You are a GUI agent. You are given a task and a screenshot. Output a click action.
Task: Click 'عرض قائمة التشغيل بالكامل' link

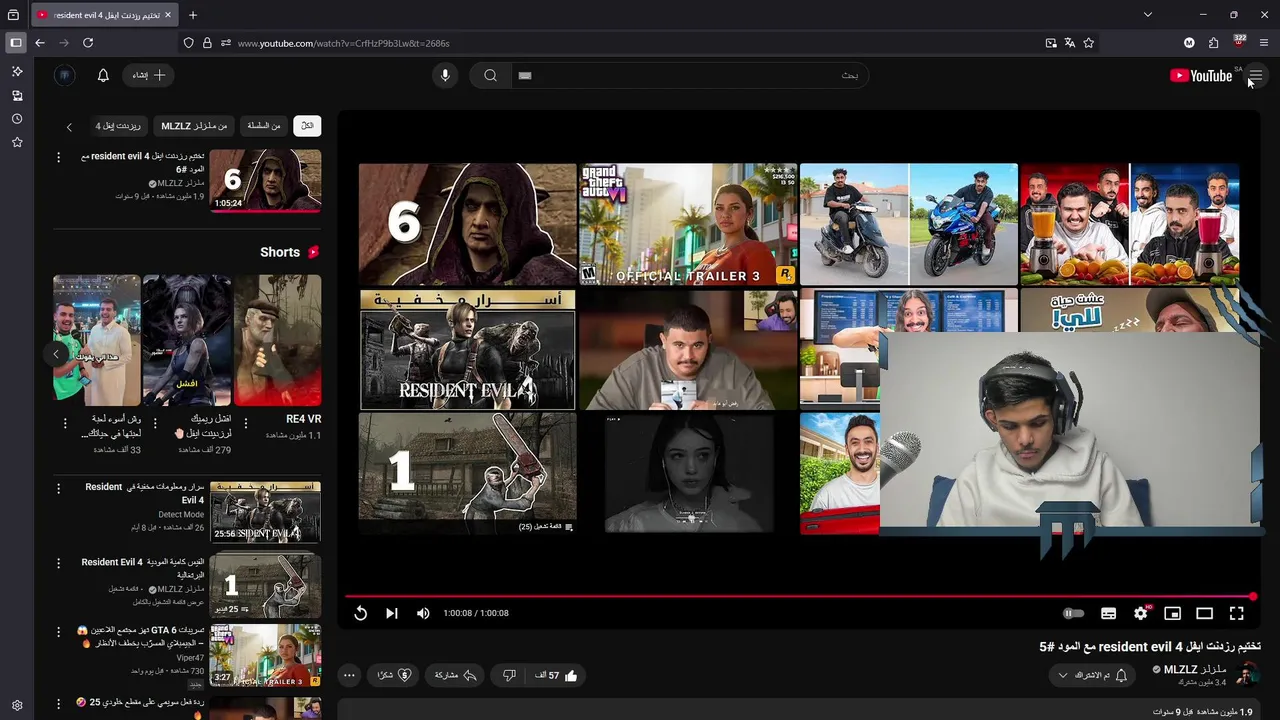click(169, 602)
